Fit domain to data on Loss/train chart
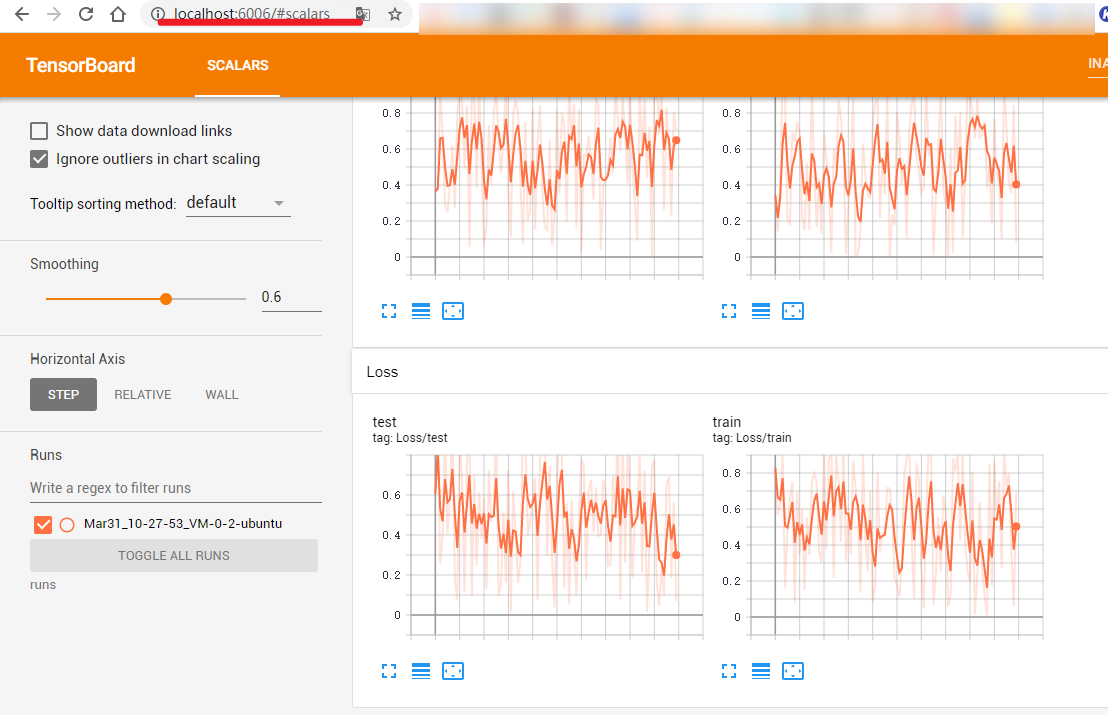Screen dimensions: 1108x715 (793, 670)
